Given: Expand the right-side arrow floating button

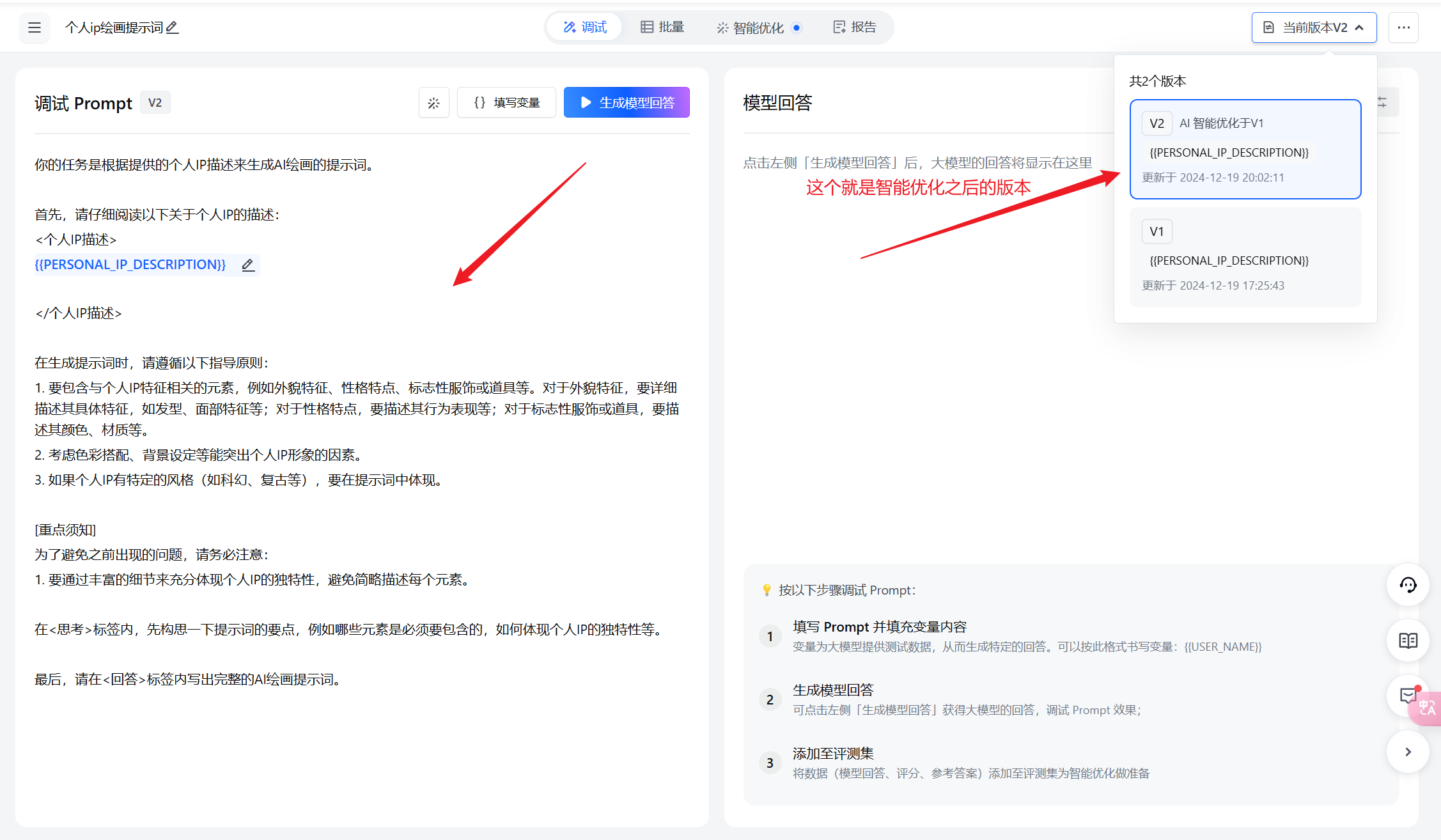Looking at the screenshot, I should click(1408, 752).
